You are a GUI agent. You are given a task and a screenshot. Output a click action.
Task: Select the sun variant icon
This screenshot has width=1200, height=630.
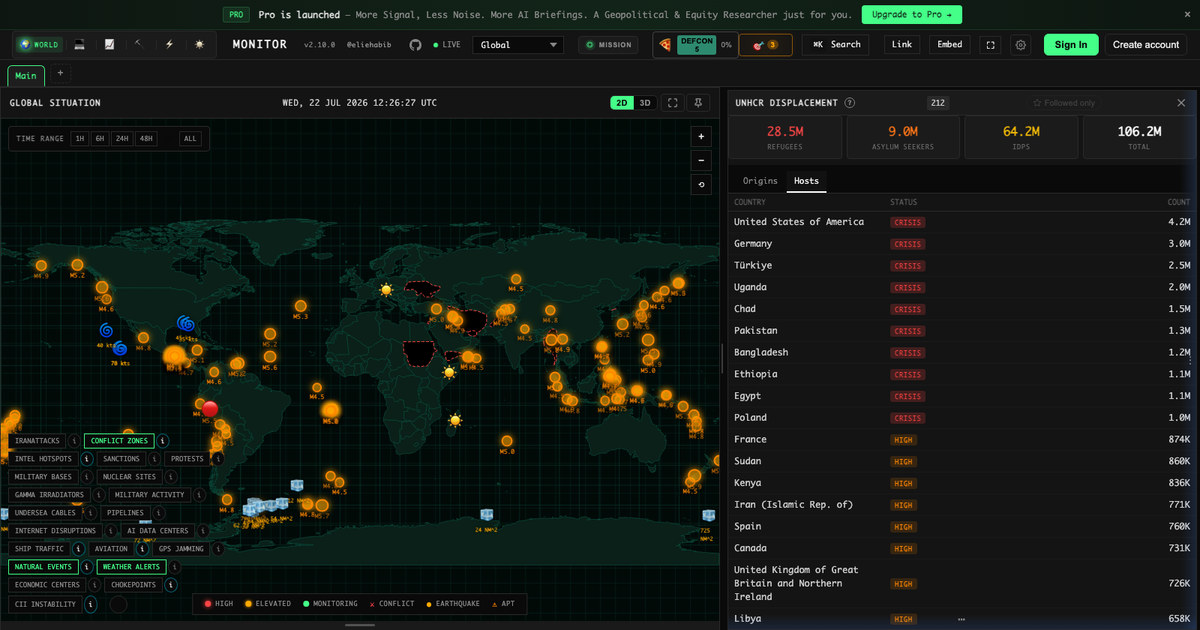199,45
